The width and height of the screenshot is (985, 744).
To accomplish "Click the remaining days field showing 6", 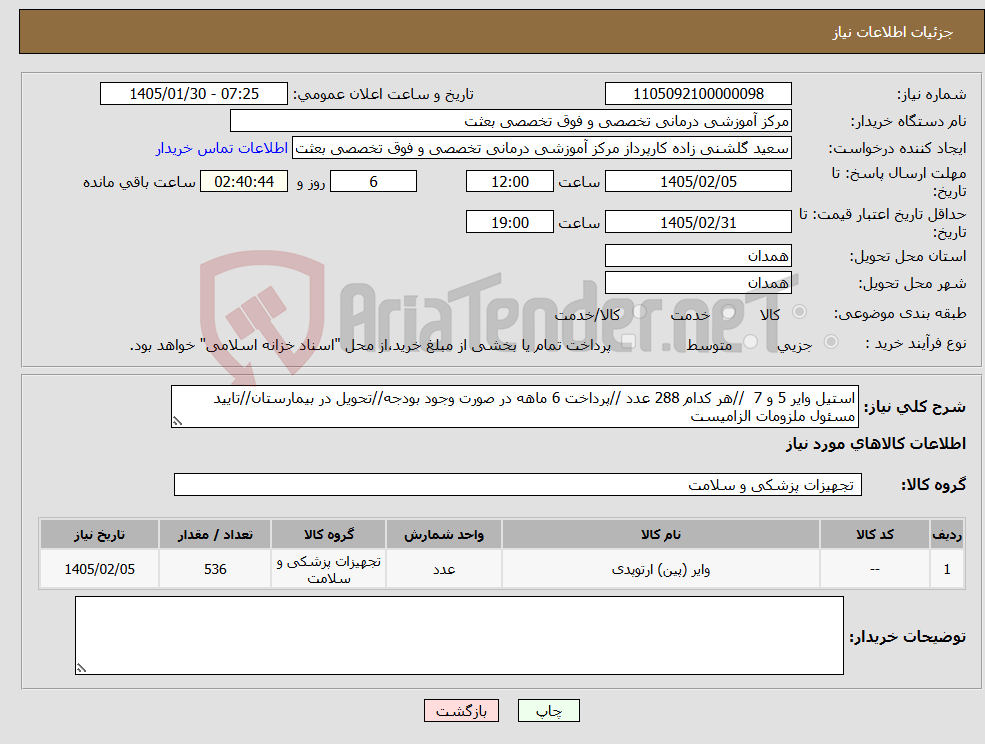I will pyautogui.click(x=373, y=182).
